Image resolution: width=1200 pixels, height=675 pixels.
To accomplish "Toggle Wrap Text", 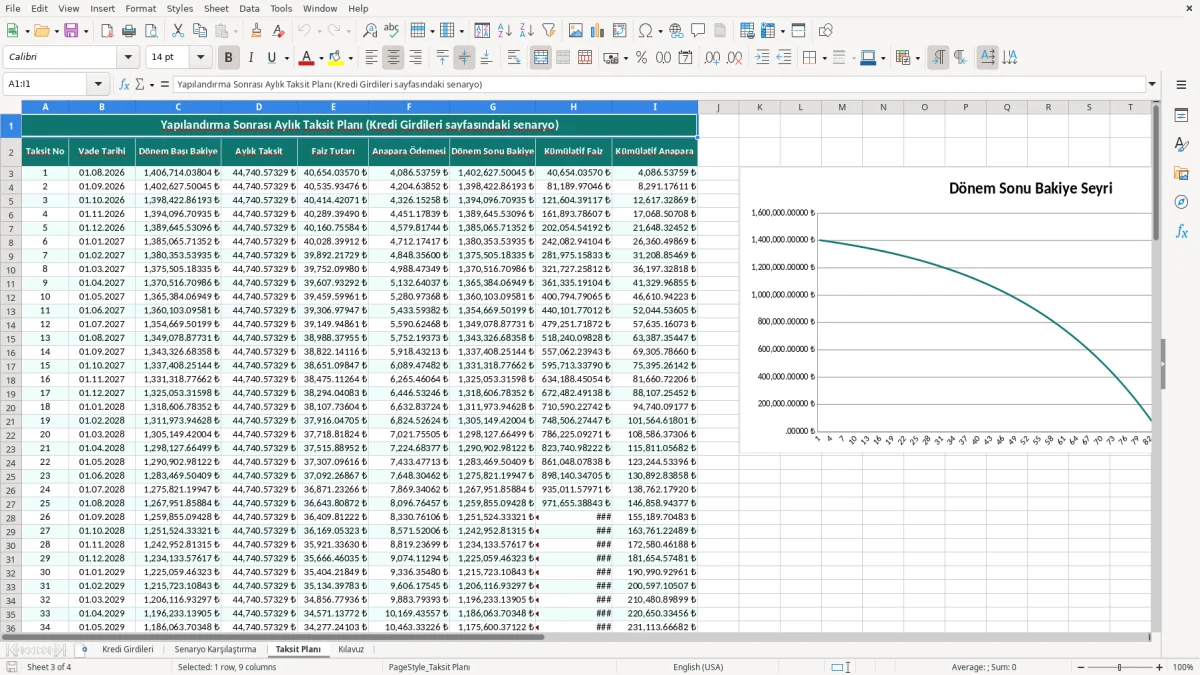I will tap(514, 58).
